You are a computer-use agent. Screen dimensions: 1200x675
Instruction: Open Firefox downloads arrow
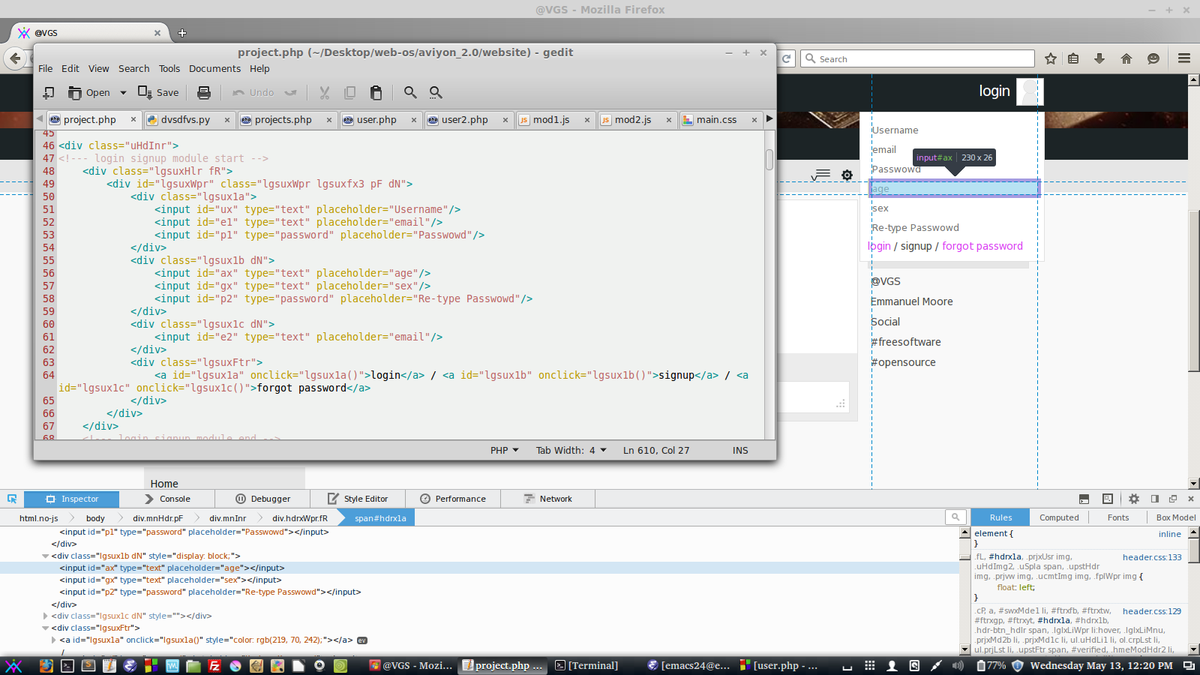1101,59
